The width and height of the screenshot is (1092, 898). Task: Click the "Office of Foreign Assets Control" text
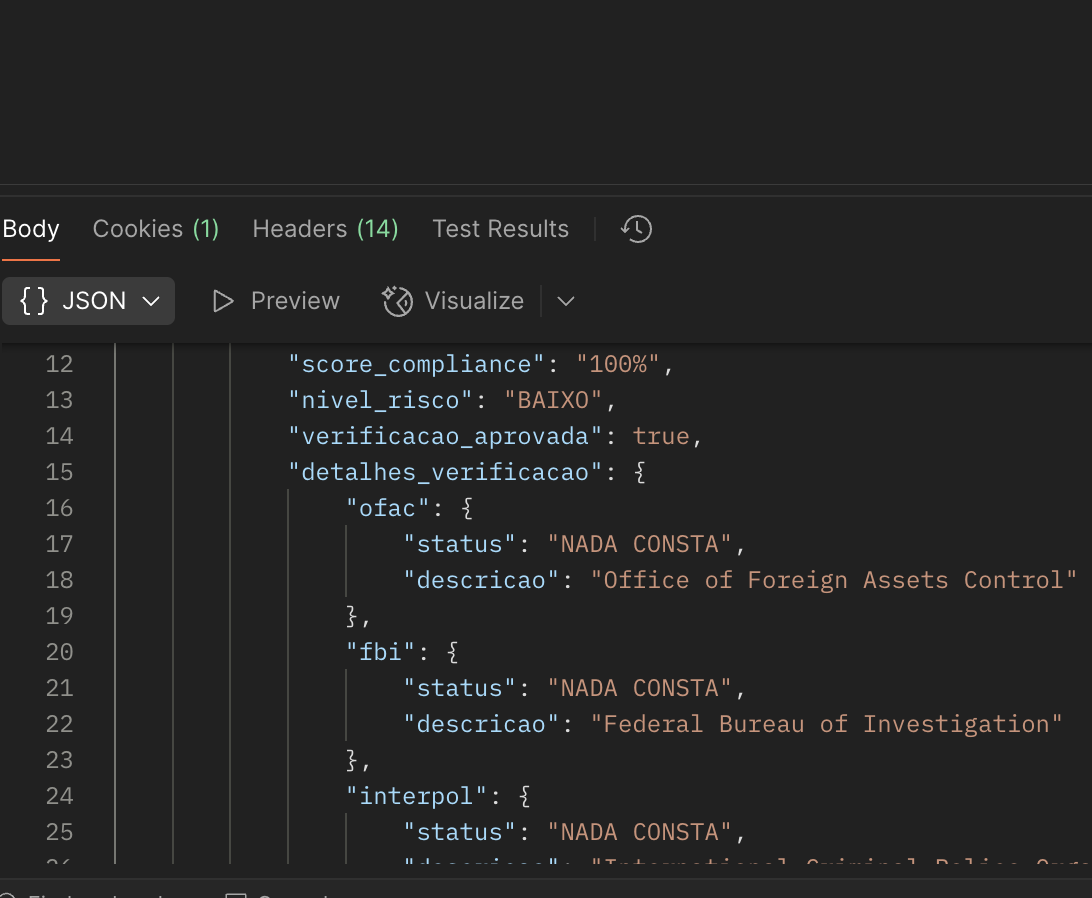coord(833,580)
